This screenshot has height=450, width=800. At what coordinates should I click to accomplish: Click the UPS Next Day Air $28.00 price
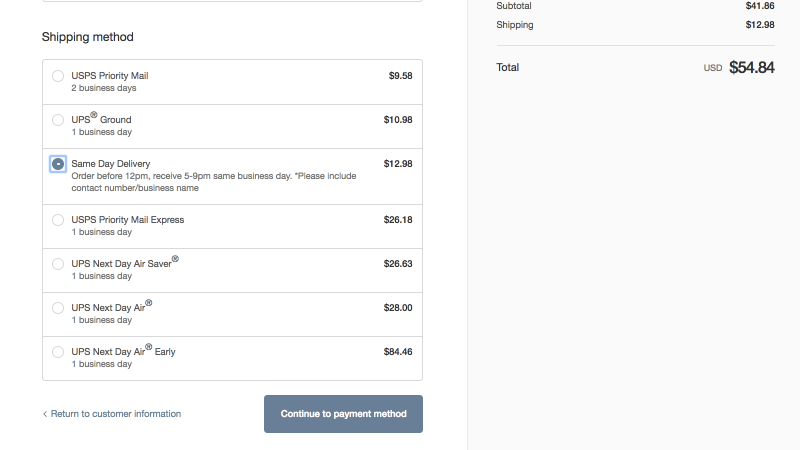click(398, 308)
